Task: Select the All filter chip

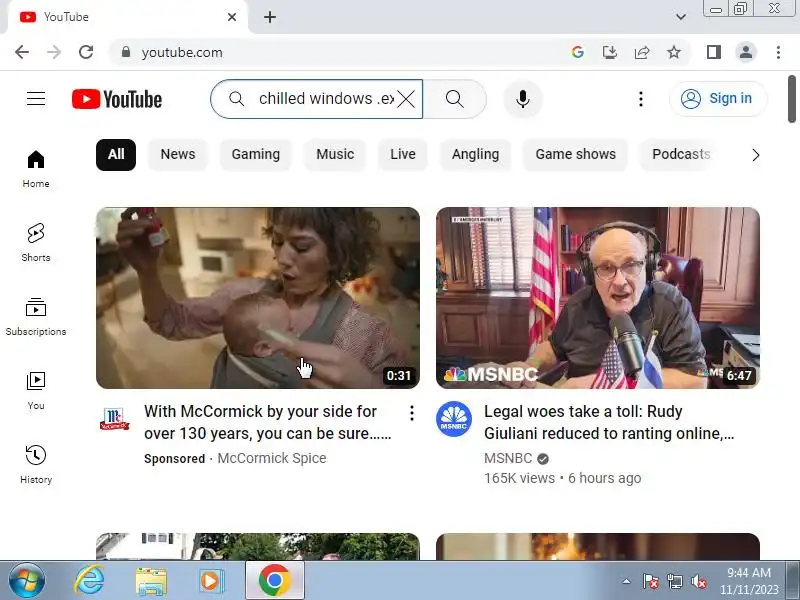Action: (x=116, y=155)
